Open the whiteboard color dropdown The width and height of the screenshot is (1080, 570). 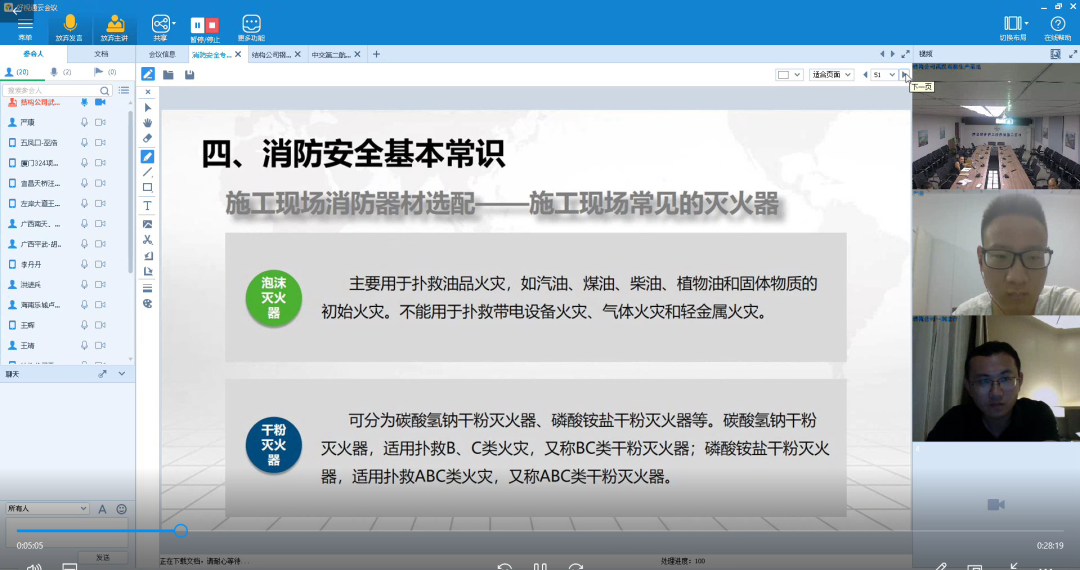[x=789, y=74]
